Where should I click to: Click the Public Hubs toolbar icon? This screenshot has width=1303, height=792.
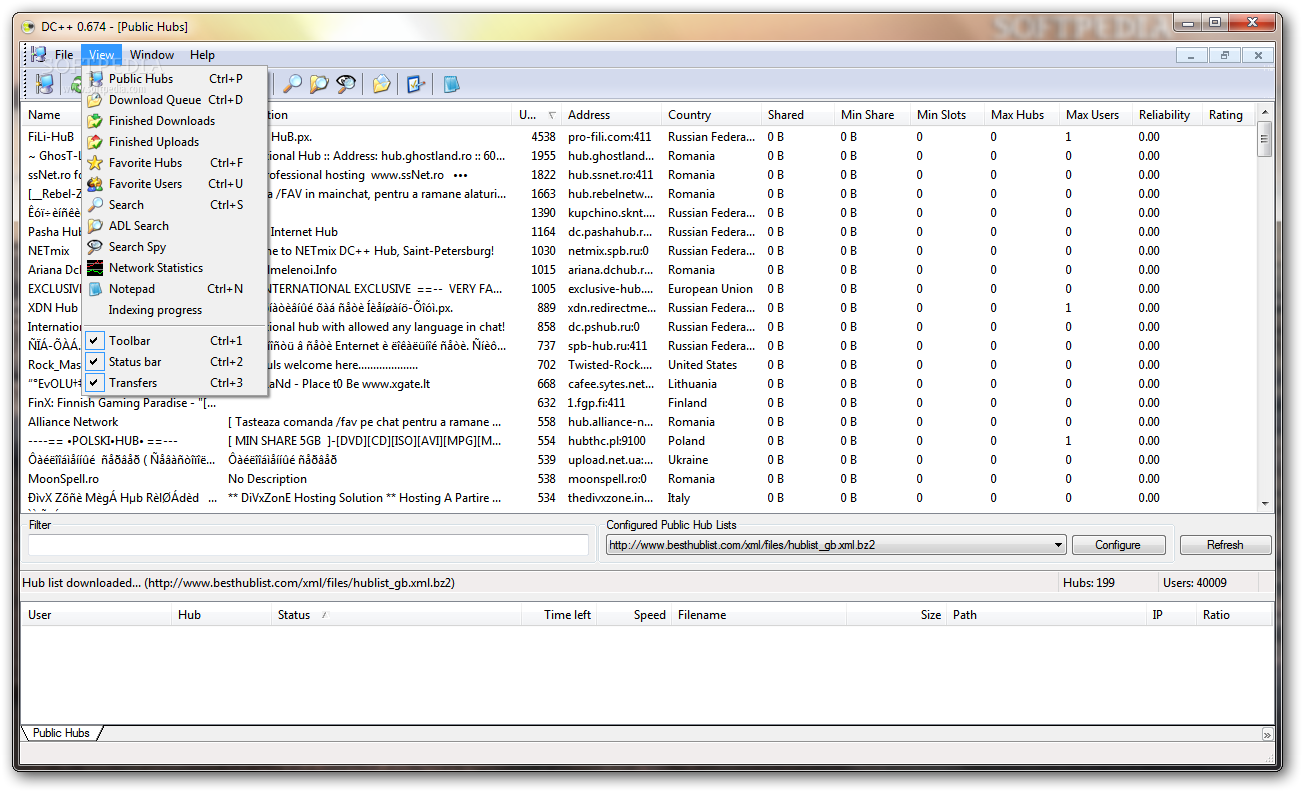click(44, 85)
